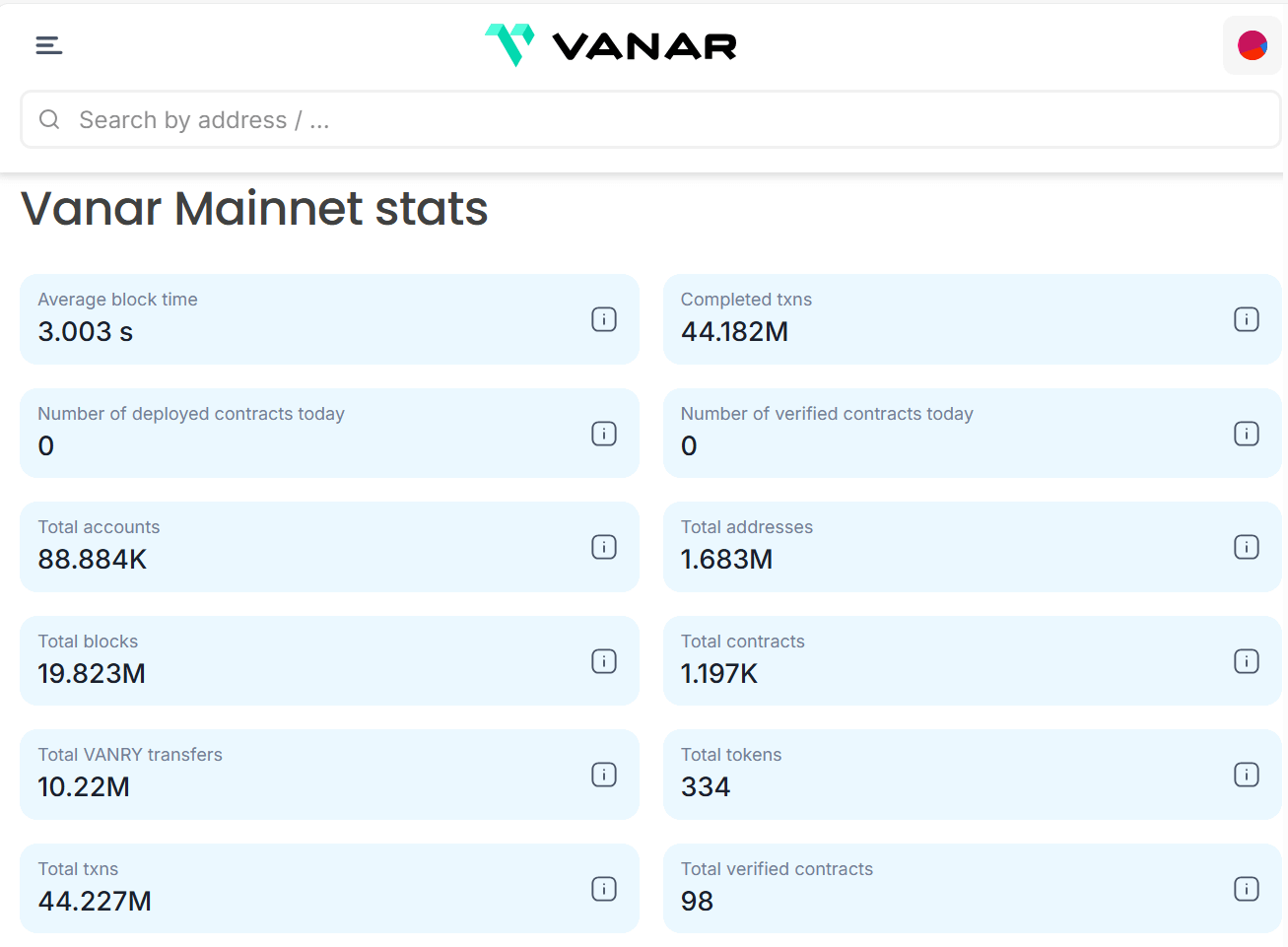Viewport: 1288px width, 947px height.
Task: Click the search magnifier icon
Action: tap(49, 120)
